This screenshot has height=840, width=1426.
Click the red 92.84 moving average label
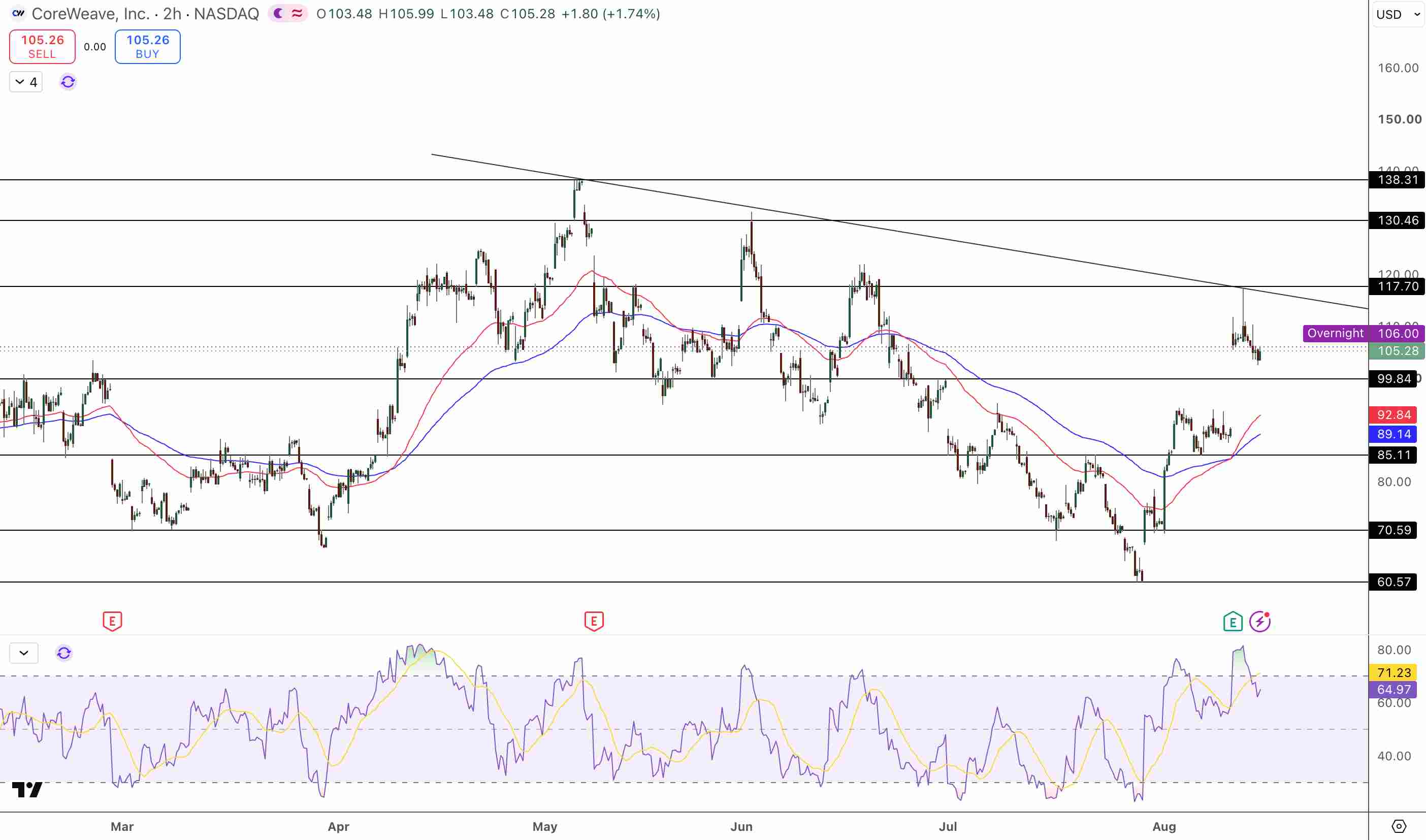(1392, 415)
